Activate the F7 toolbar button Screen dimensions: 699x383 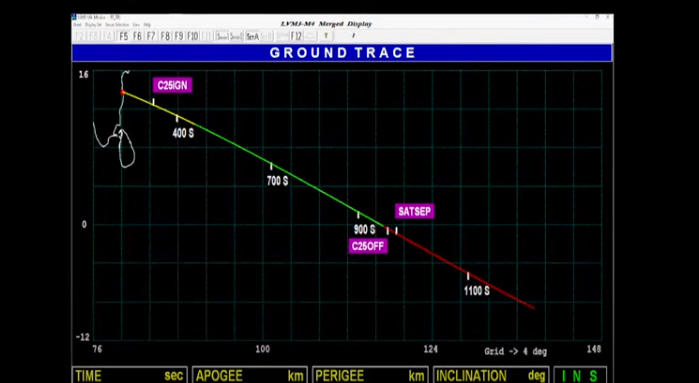click(x=151, y=36)
